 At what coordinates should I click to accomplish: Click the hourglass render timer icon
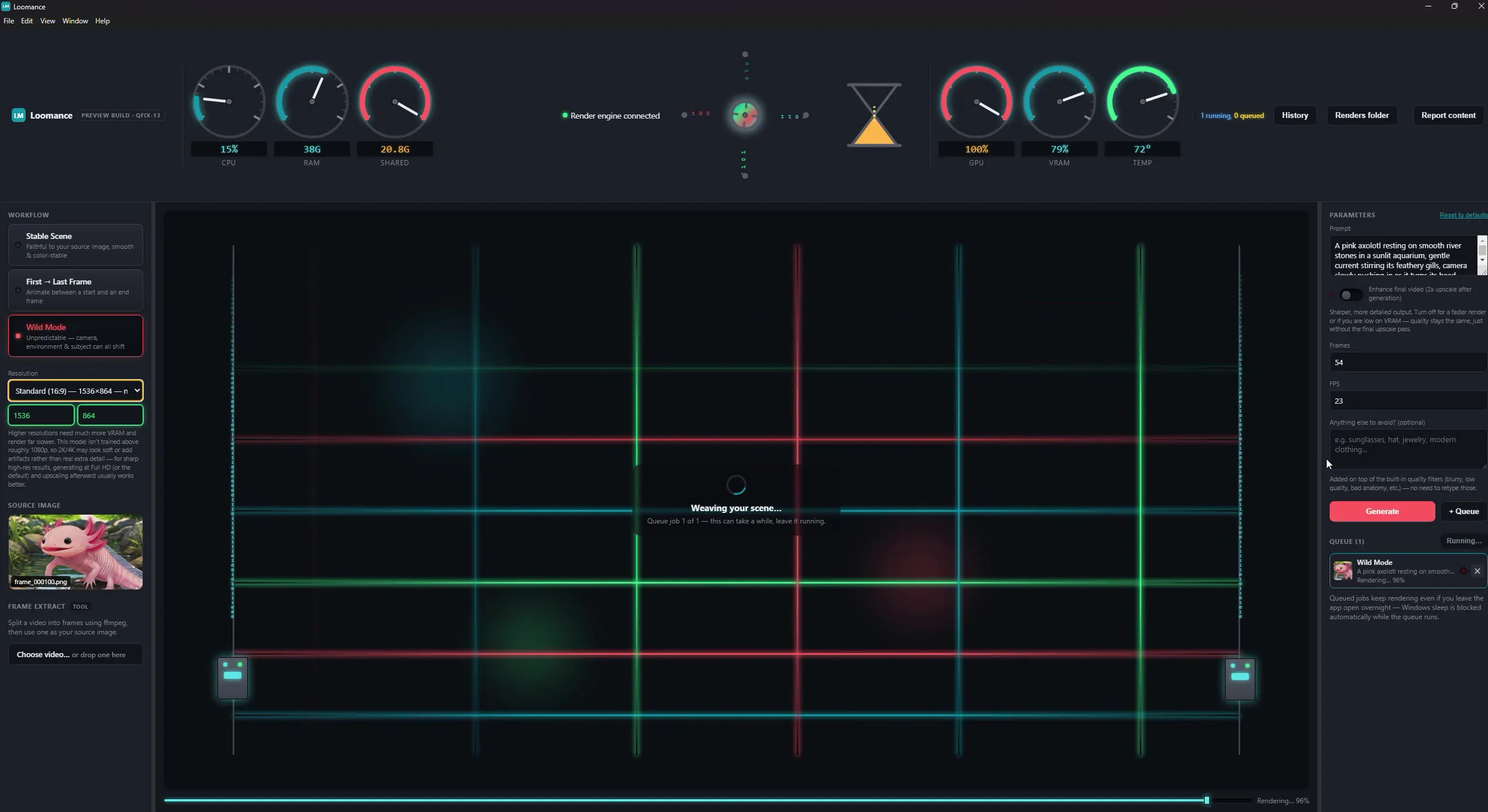tap(874, 114)
